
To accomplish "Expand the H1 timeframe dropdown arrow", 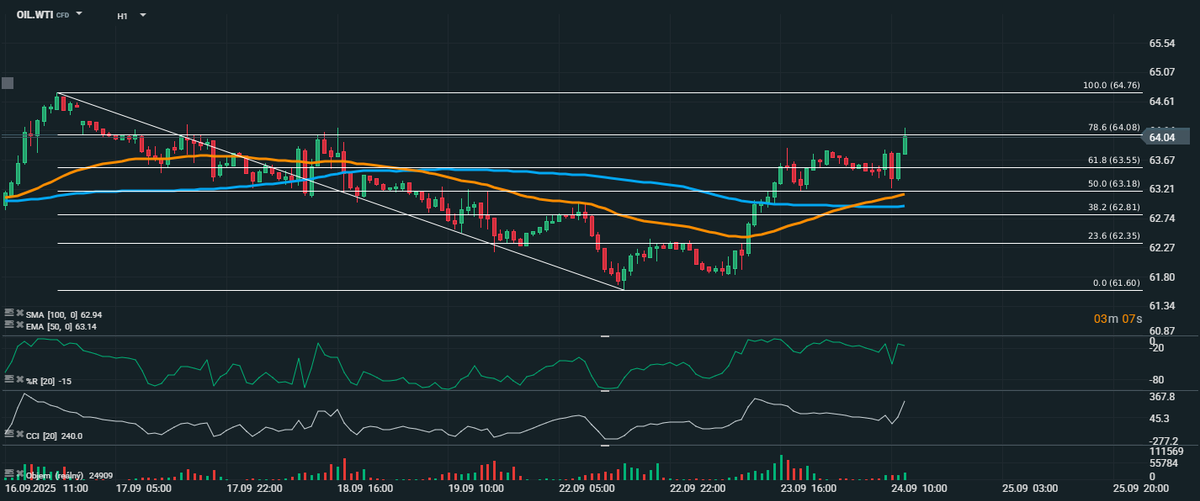I will (x=143, y=16).
